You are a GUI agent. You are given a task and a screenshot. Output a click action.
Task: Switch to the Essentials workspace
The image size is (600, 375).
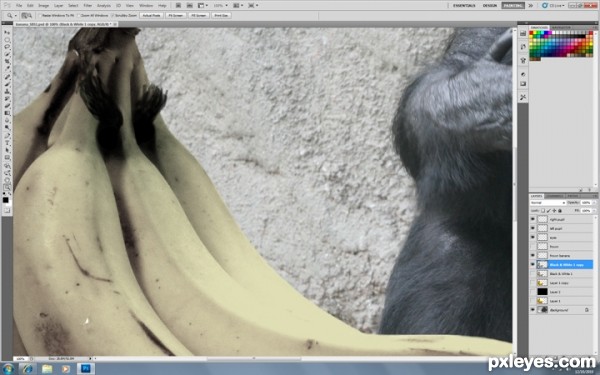464,5
